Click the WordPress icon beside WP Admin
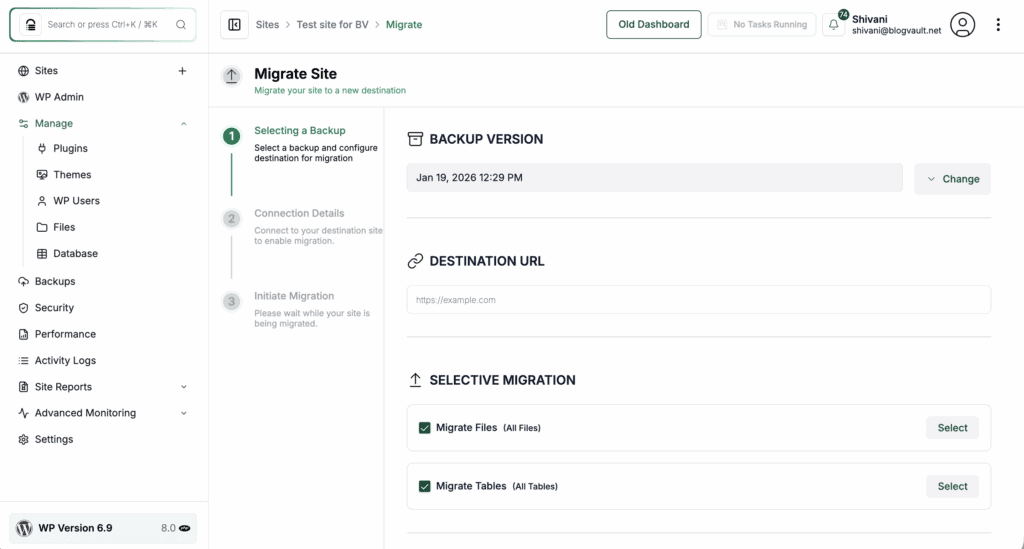Screen dimensions: 1024x549 pyautogui.click(x=24, y=97)
